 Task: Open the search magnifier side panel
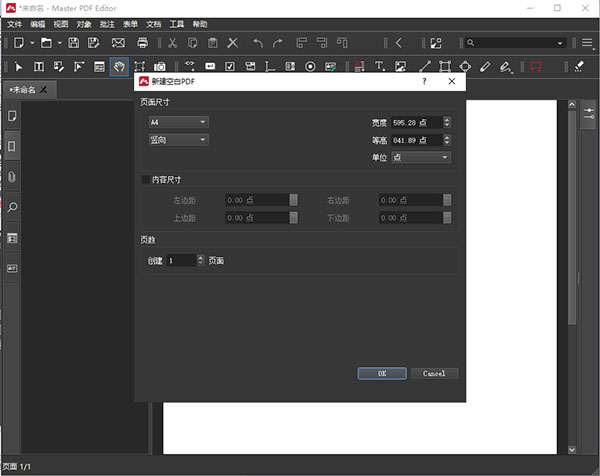click(x=13, y=207)
